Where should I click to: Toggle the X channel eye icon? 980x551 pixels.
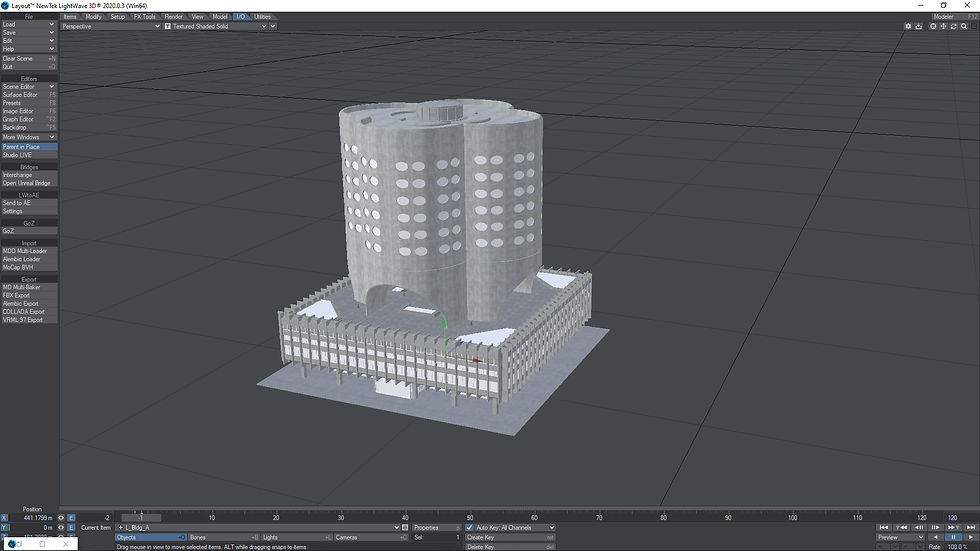coord(61,518)
